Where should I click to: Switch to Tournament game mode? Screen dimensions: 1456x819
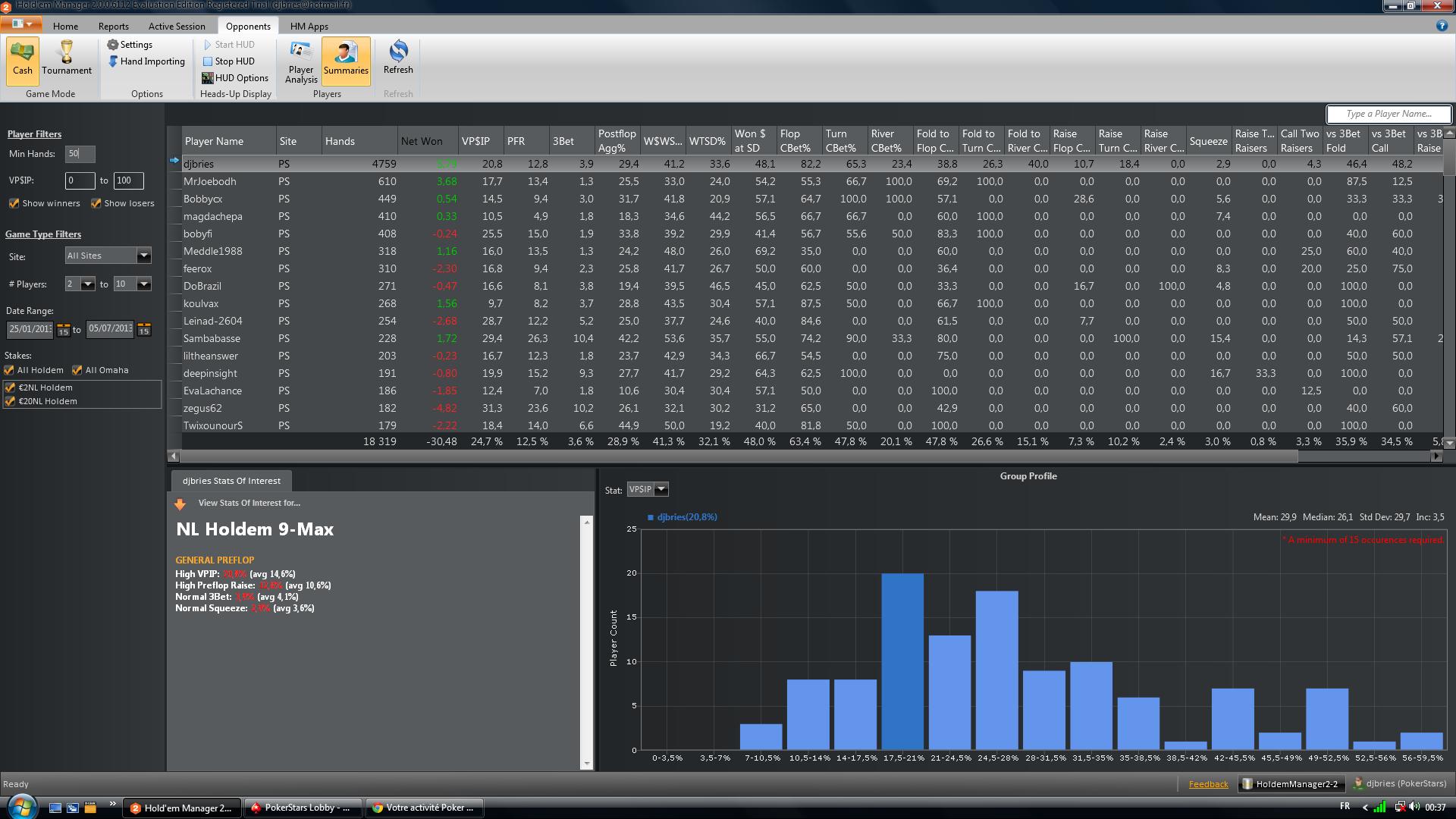[x=67, y=59]
